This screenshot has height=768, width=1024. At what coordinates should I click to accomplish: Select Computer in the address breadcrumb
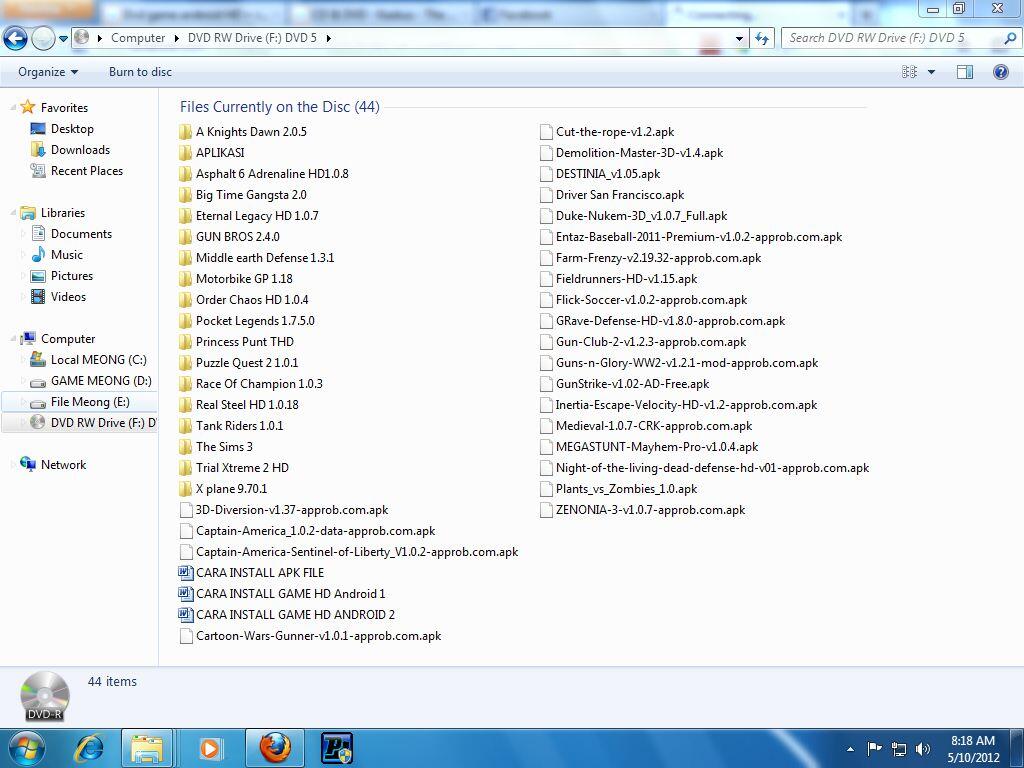(x=138, y=38)
